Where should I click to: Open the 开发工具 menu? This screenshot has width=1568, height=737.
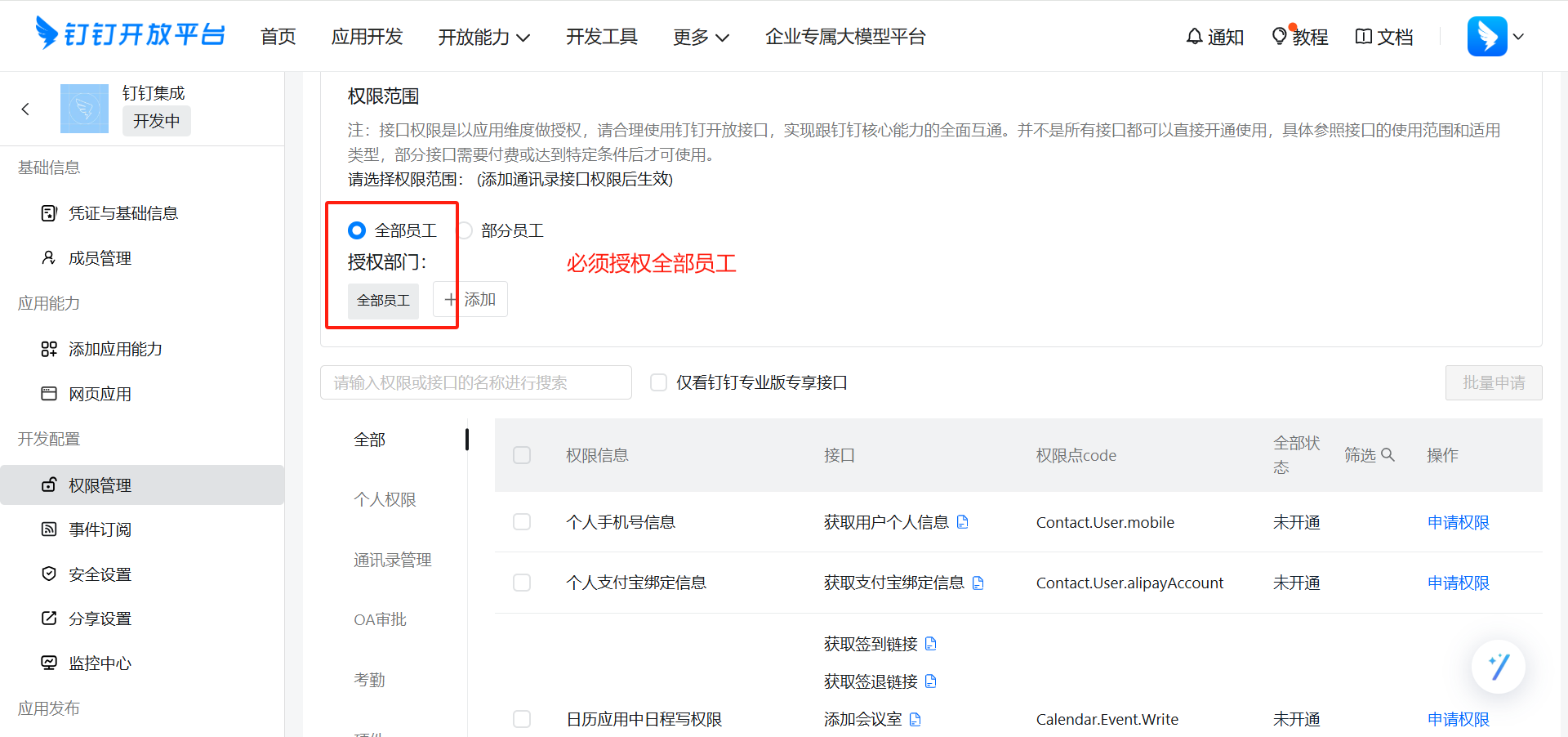[602, 37]
